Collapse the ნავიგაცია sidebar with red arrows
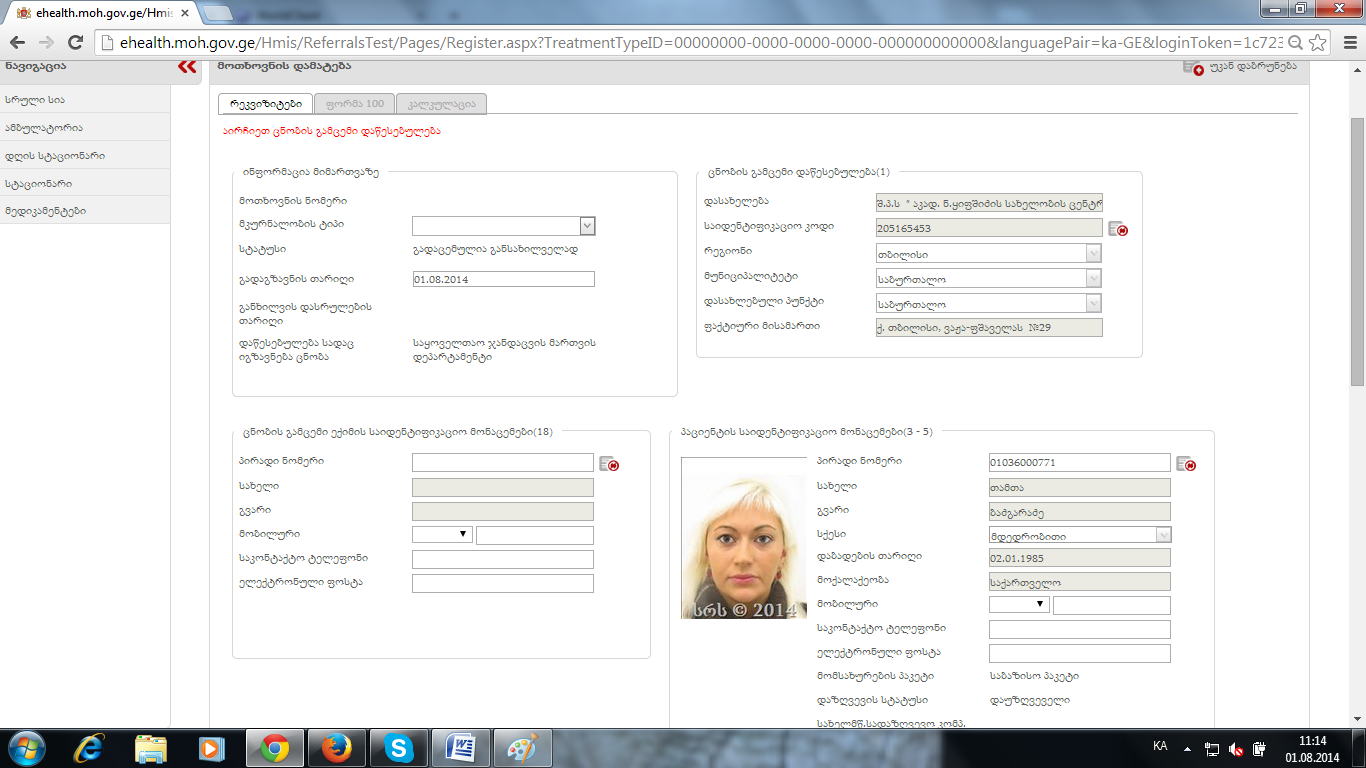 [x=187, y=67]
